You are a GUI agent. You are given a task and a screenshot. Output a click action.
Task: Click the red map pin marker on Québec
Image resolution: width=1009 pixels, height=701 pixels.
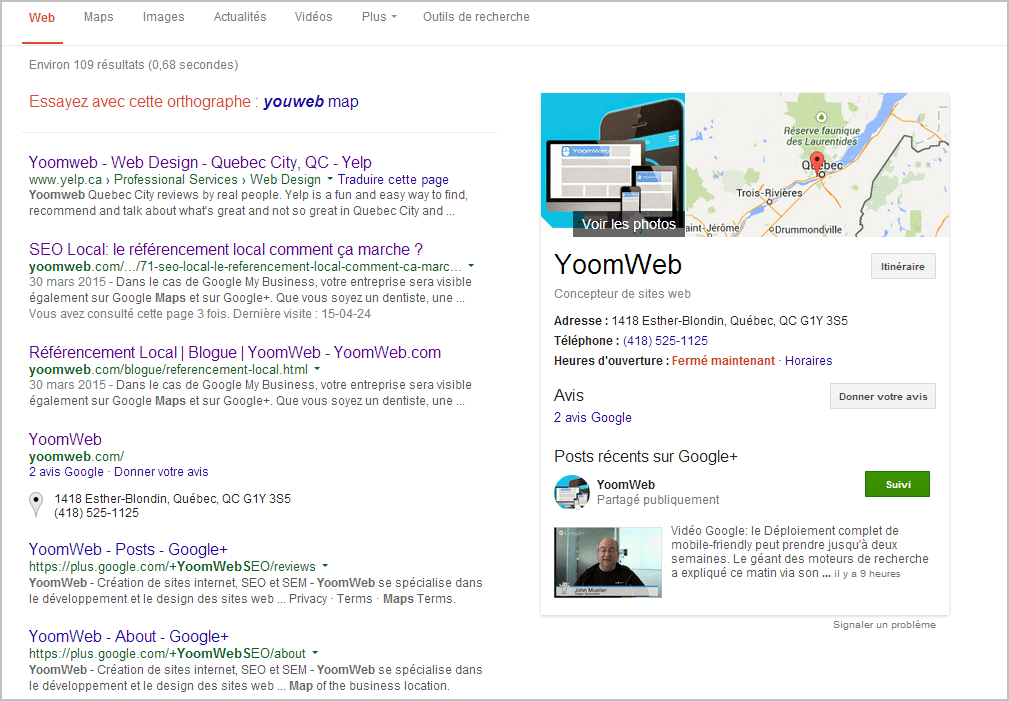[x=816, y=163]
